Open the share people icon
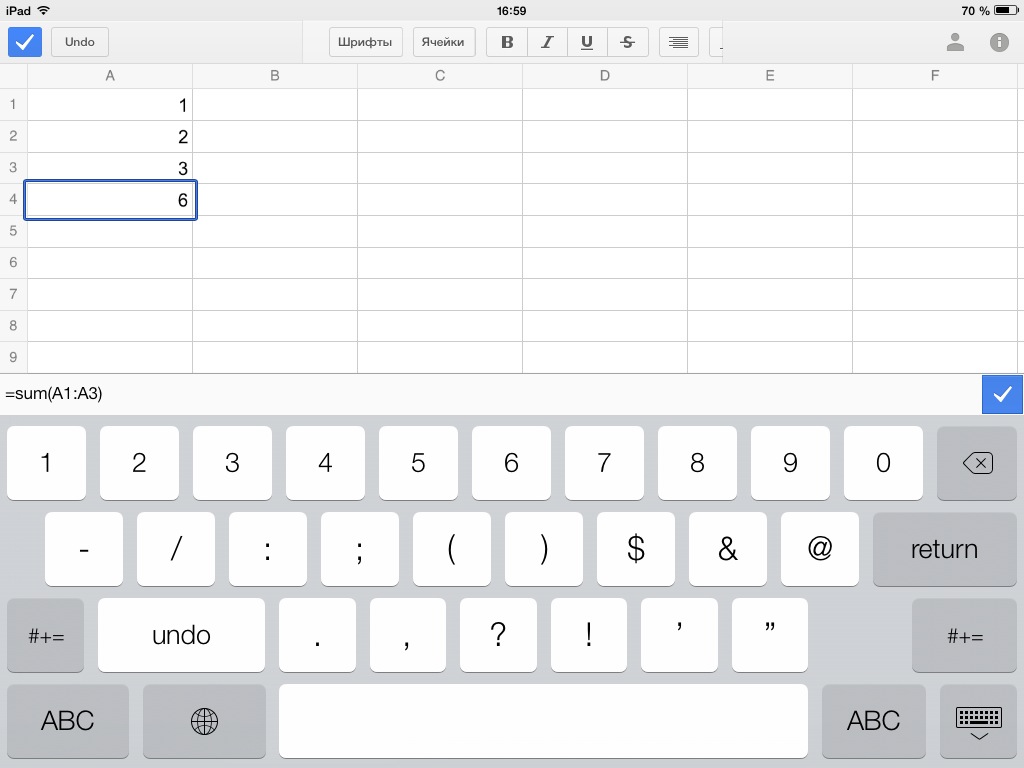 955,42
